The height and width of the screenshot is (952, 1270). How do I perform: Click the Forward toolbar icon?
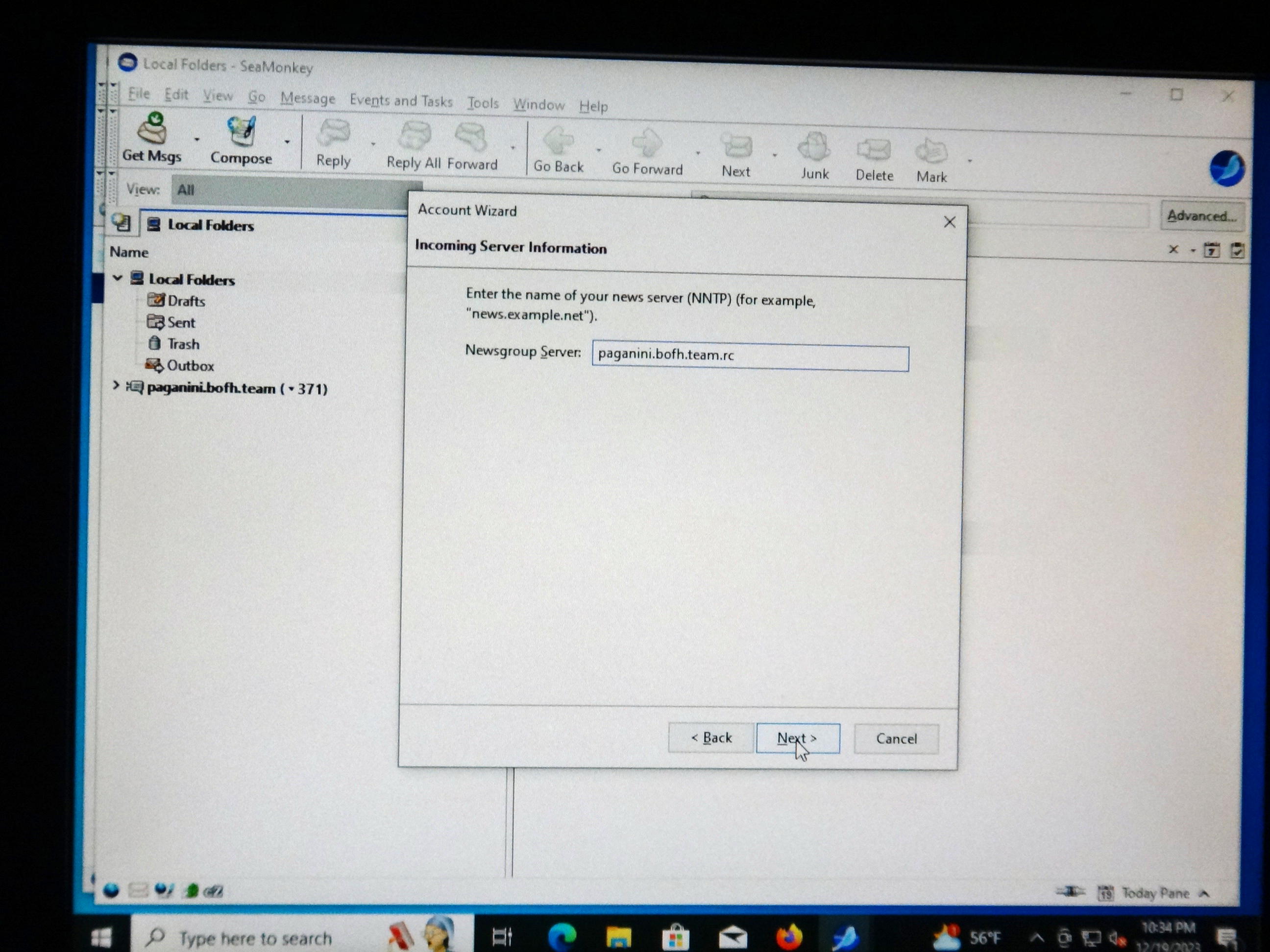471,138
